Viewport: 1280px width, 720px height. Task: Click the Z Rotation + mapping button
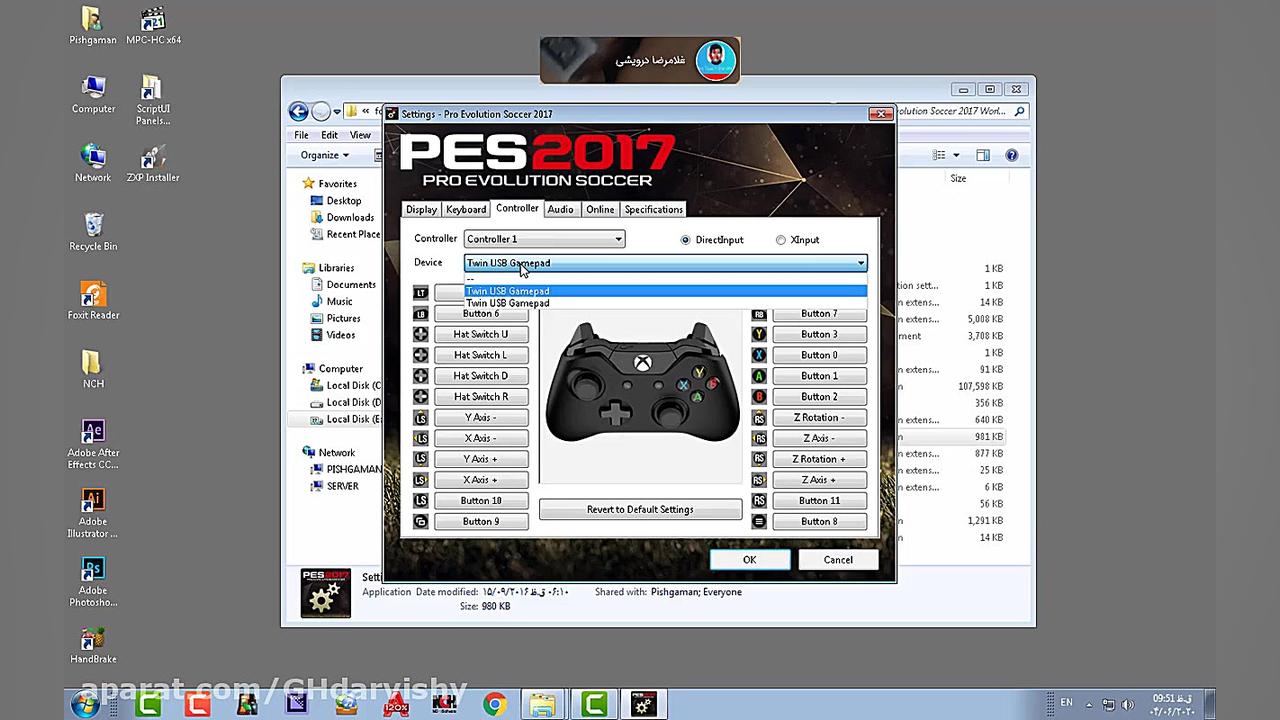pos(819,459)
